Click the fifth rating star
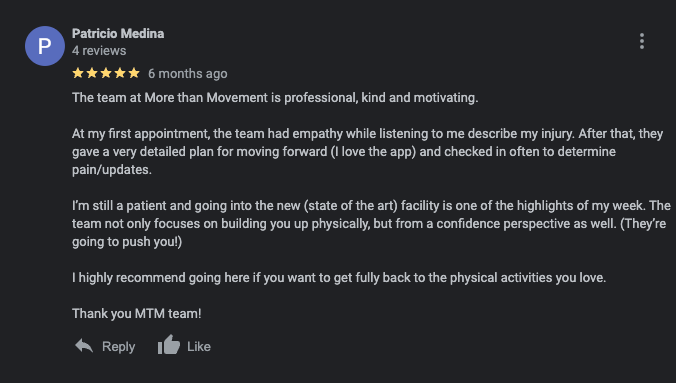The image size is (676, 383). coord(134,73)
